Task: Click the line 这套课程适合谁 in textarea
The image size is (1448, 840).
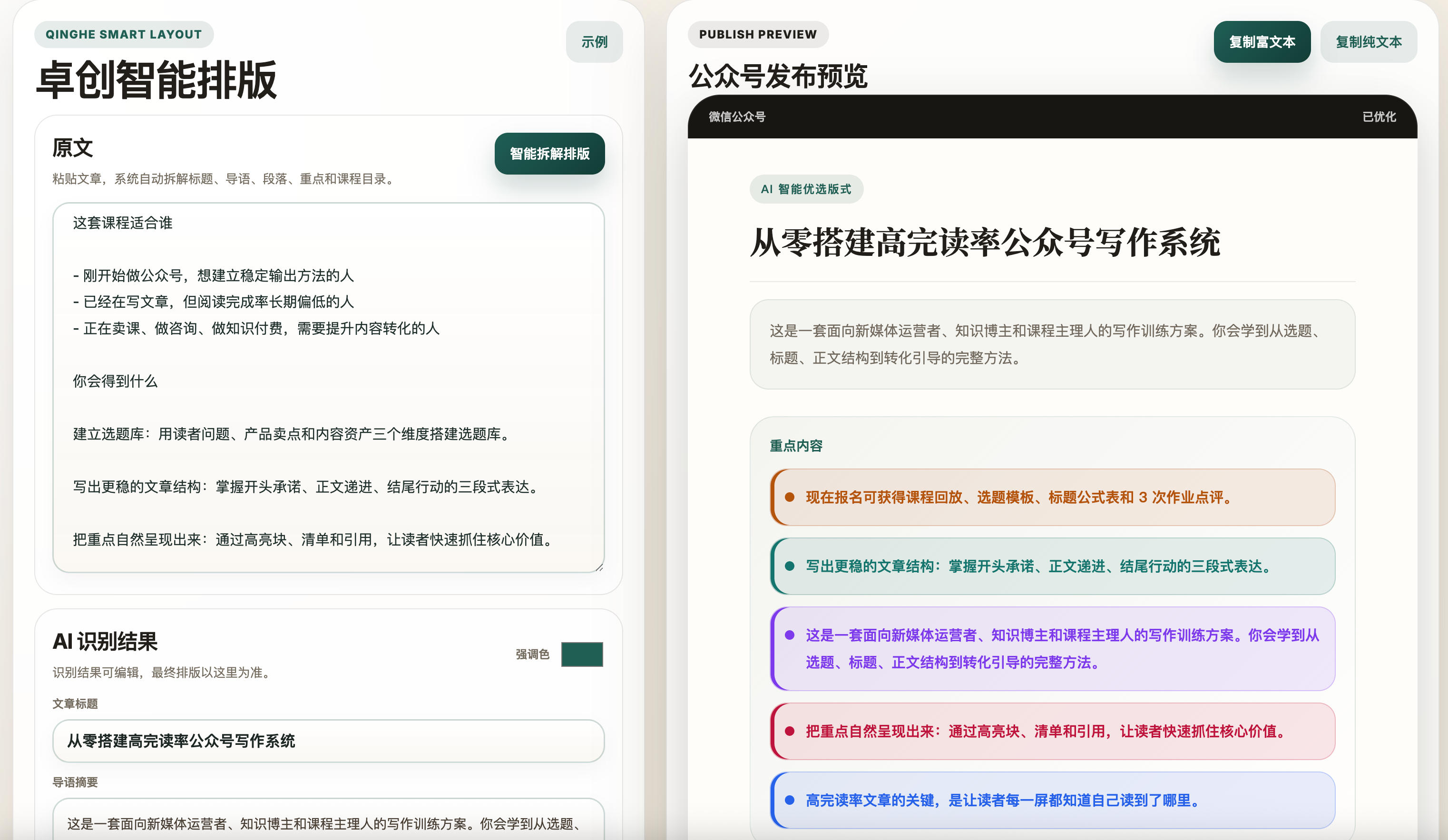Action: pos(122,223)
